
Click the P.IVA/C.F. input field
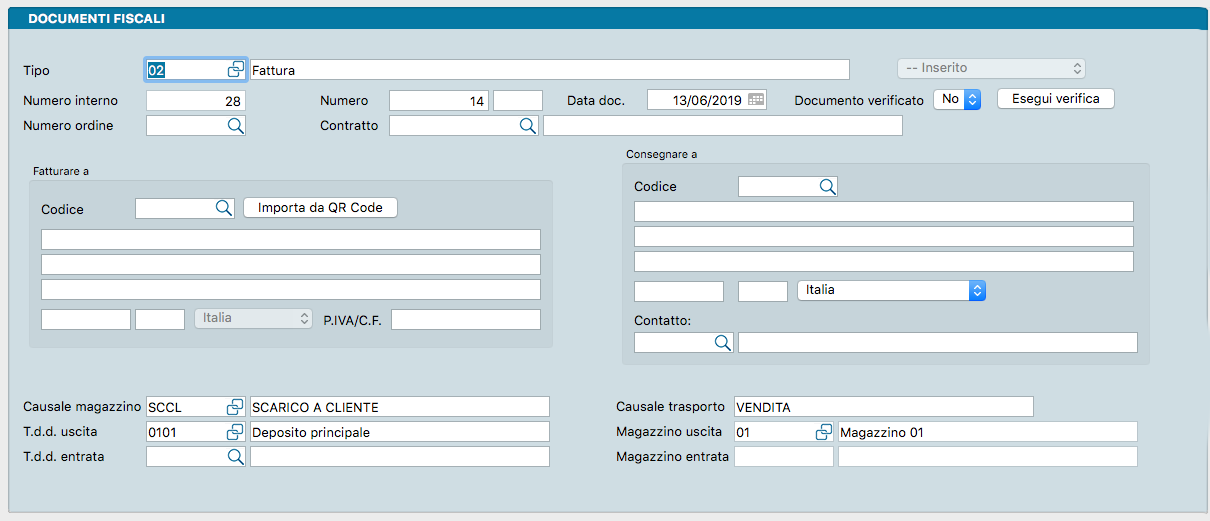click(x=465, y=319)
